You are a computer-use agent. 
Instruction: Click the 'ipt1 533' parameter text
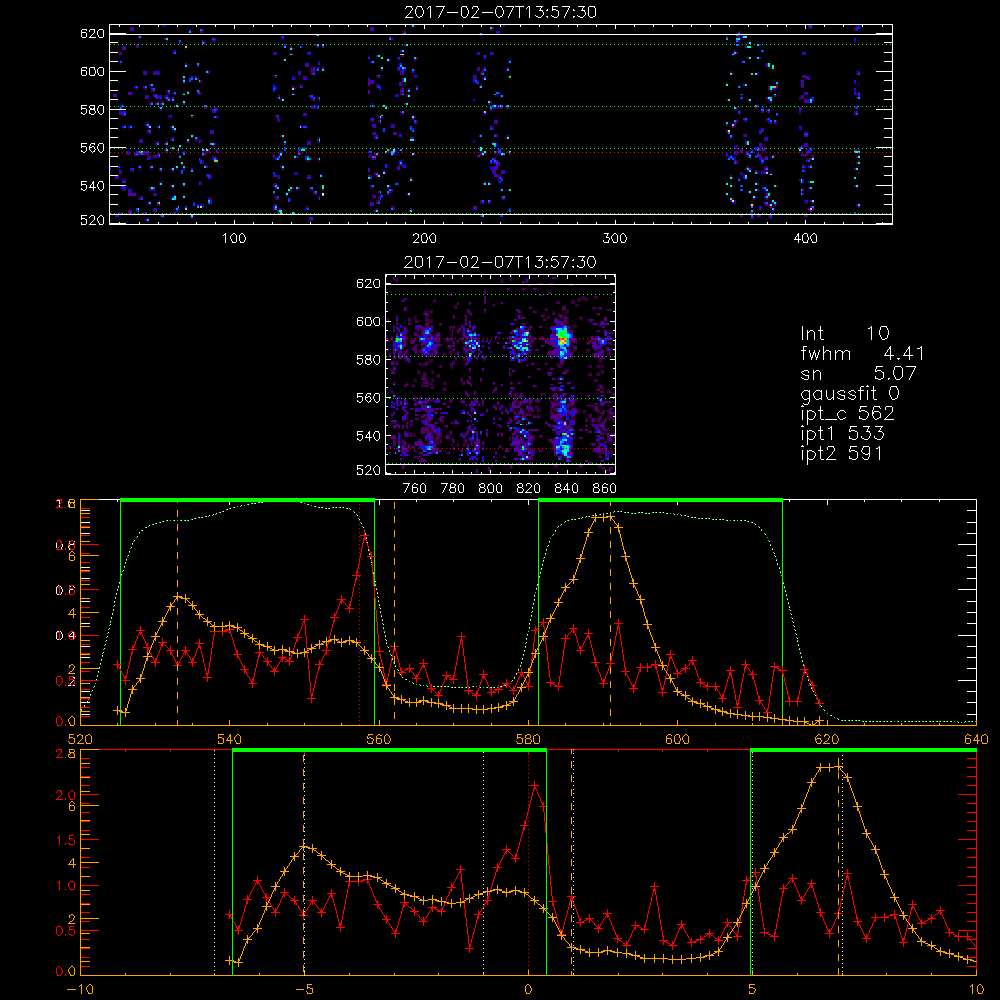[842, 434]
